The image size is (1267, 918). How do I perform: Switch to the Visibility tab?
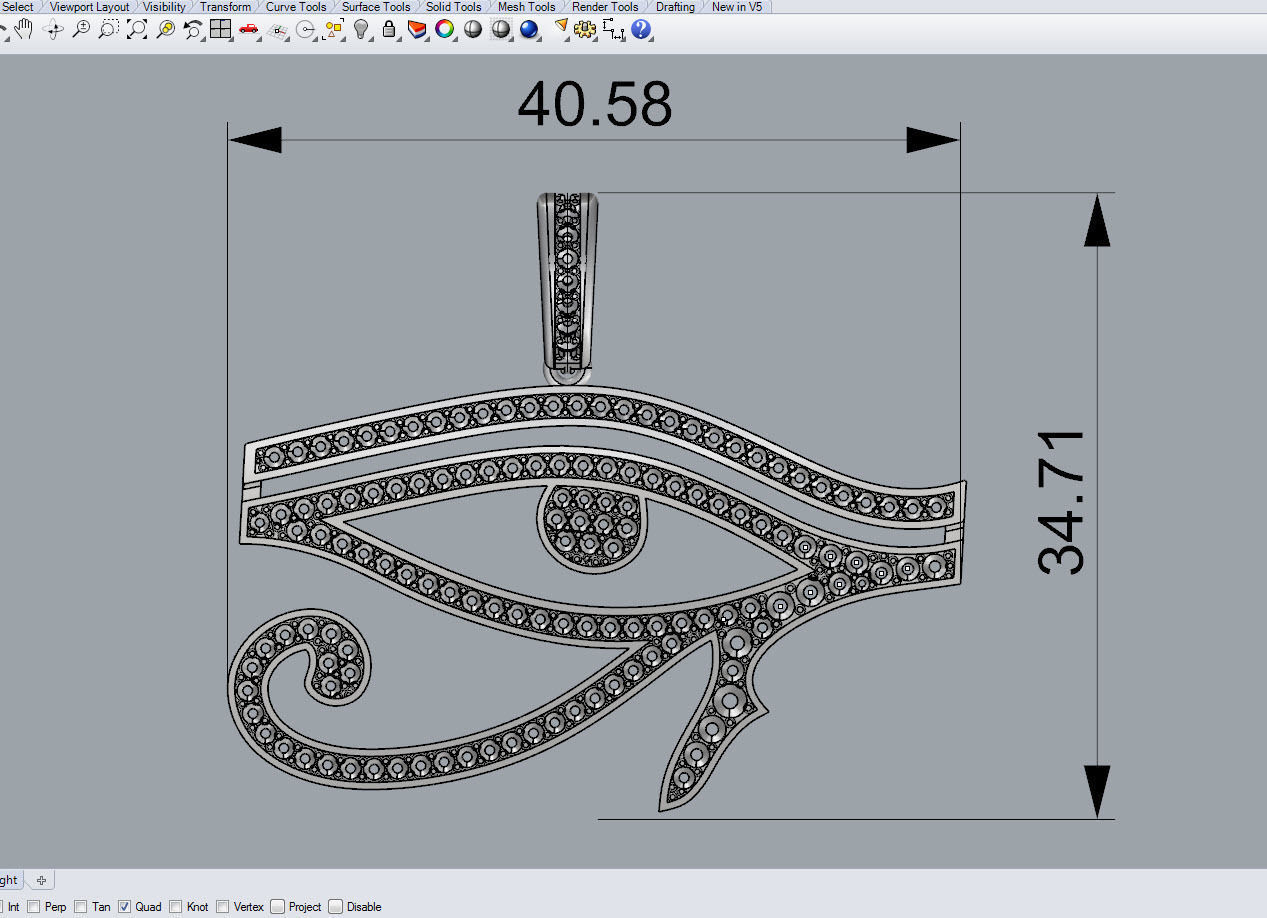[164, 7]
